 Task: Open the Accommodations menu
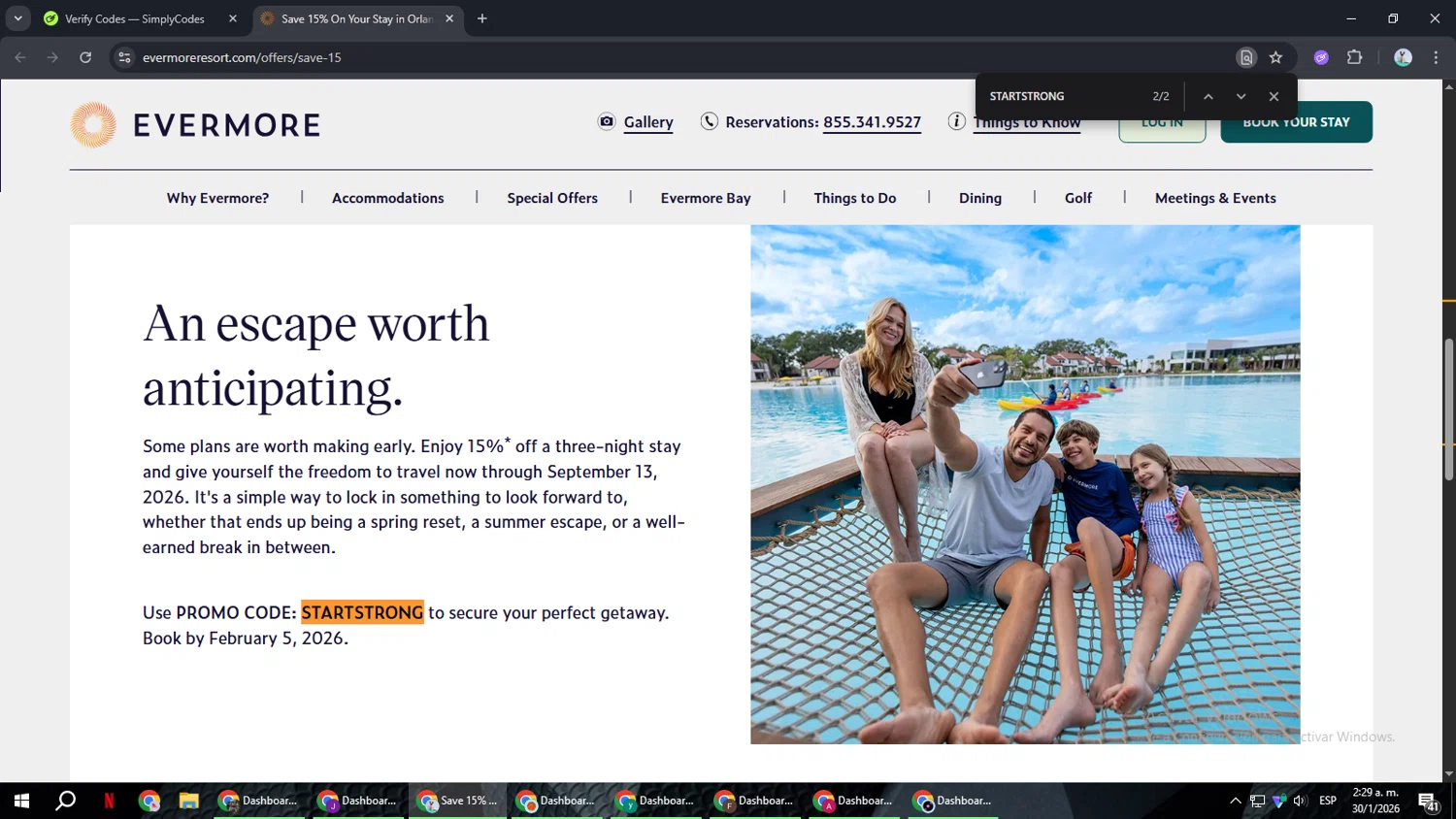point(388,198)
